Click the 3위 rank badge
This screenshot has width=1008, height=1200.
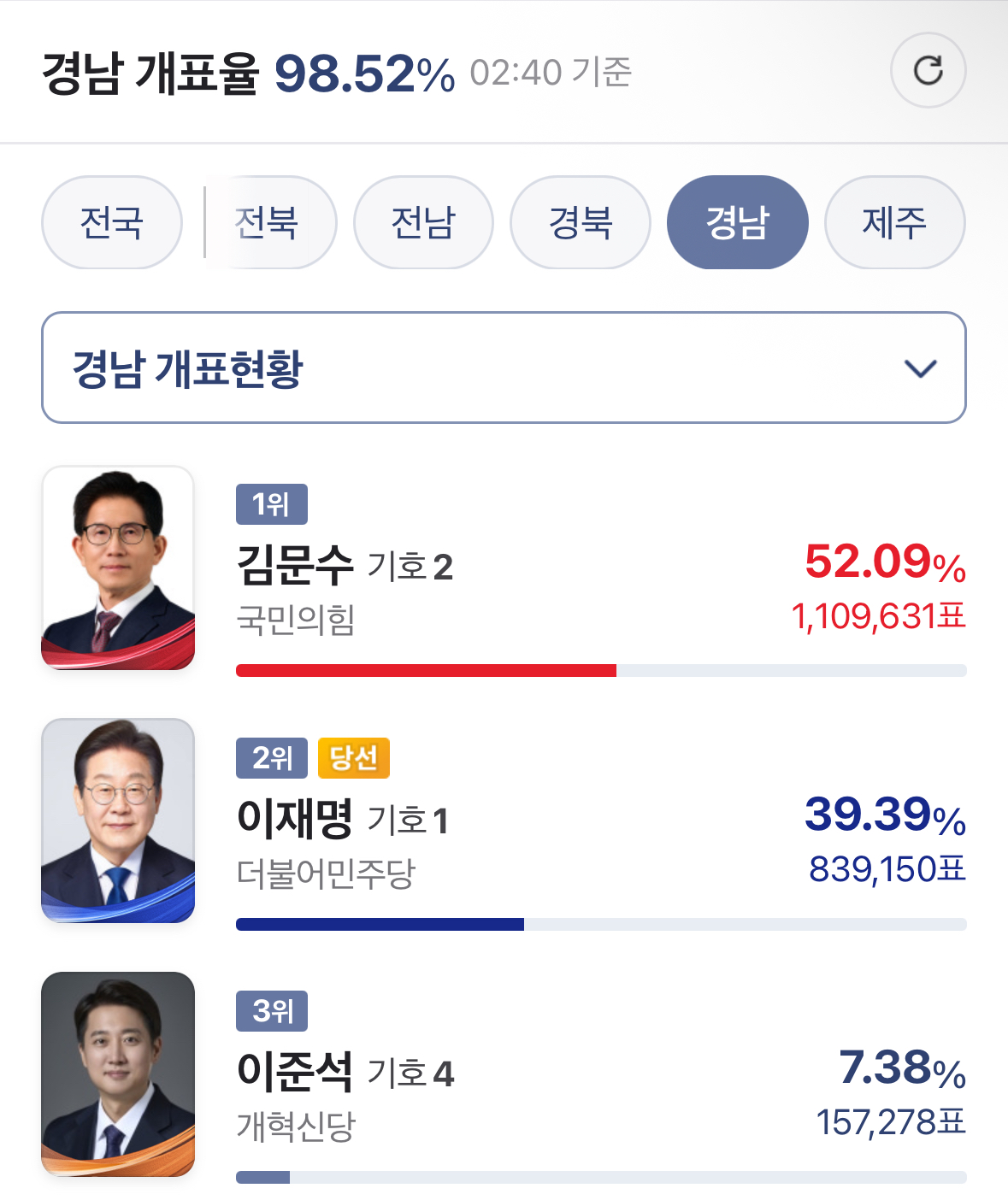click(272, 1011)
